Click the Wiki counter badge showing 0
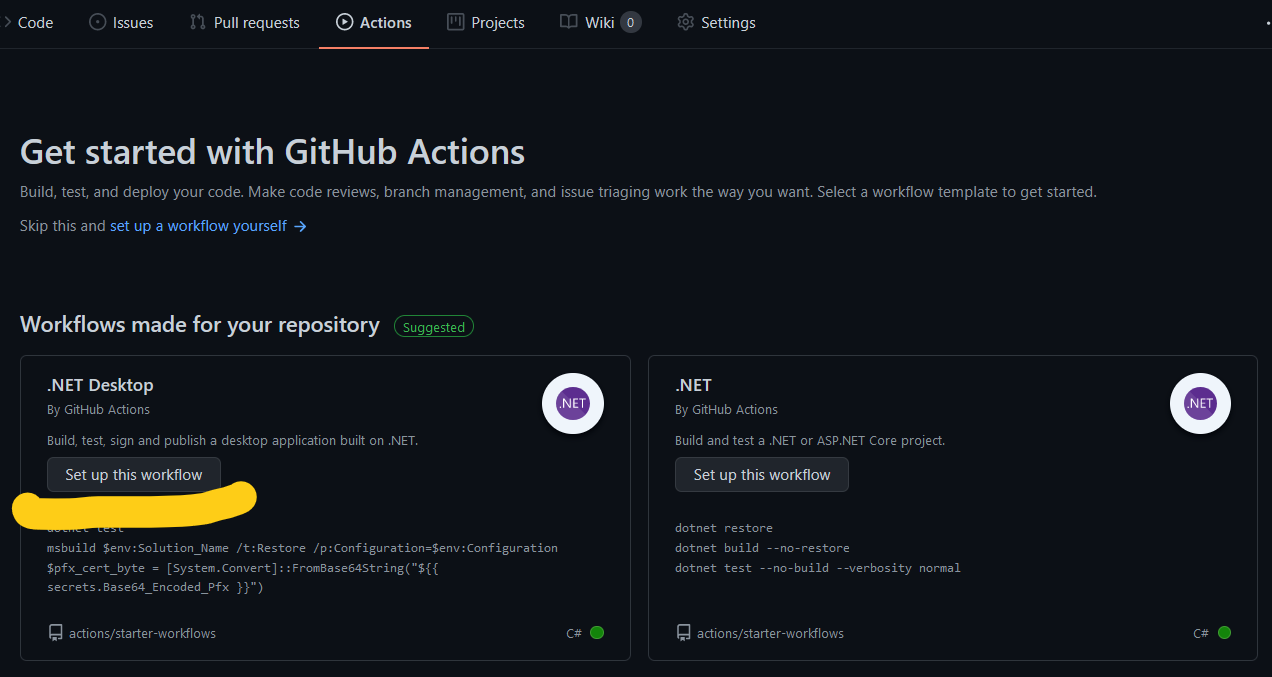 pos(630,22)
